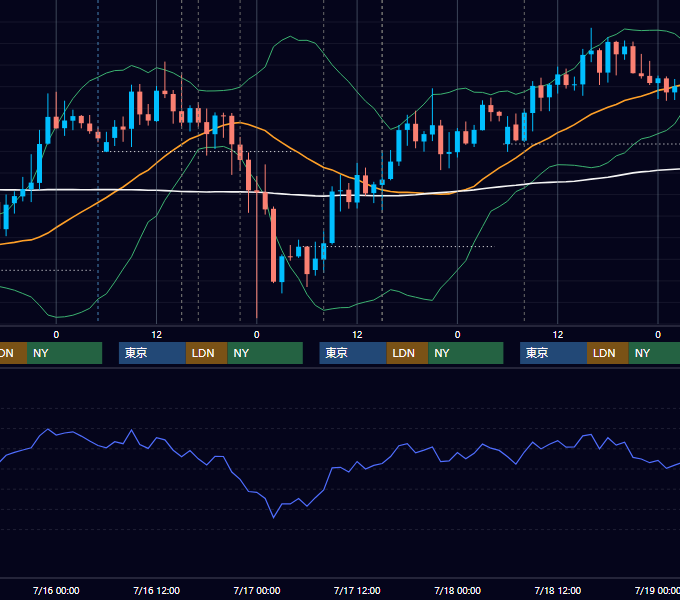Viewport: 680px width, 600px height.
Task: Click the 7/16 12:00 date label
Action: click(x=157, y=590)
